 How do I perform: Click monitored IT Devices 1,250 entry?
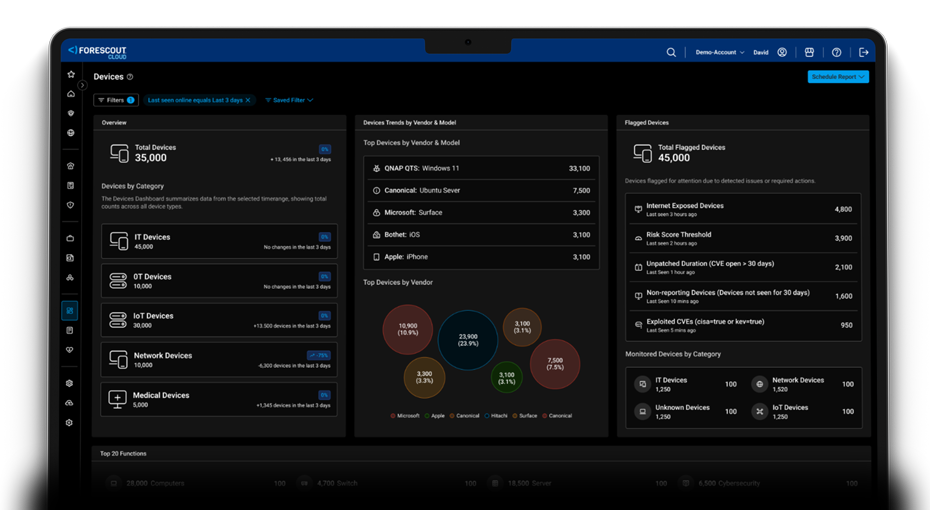688,384
